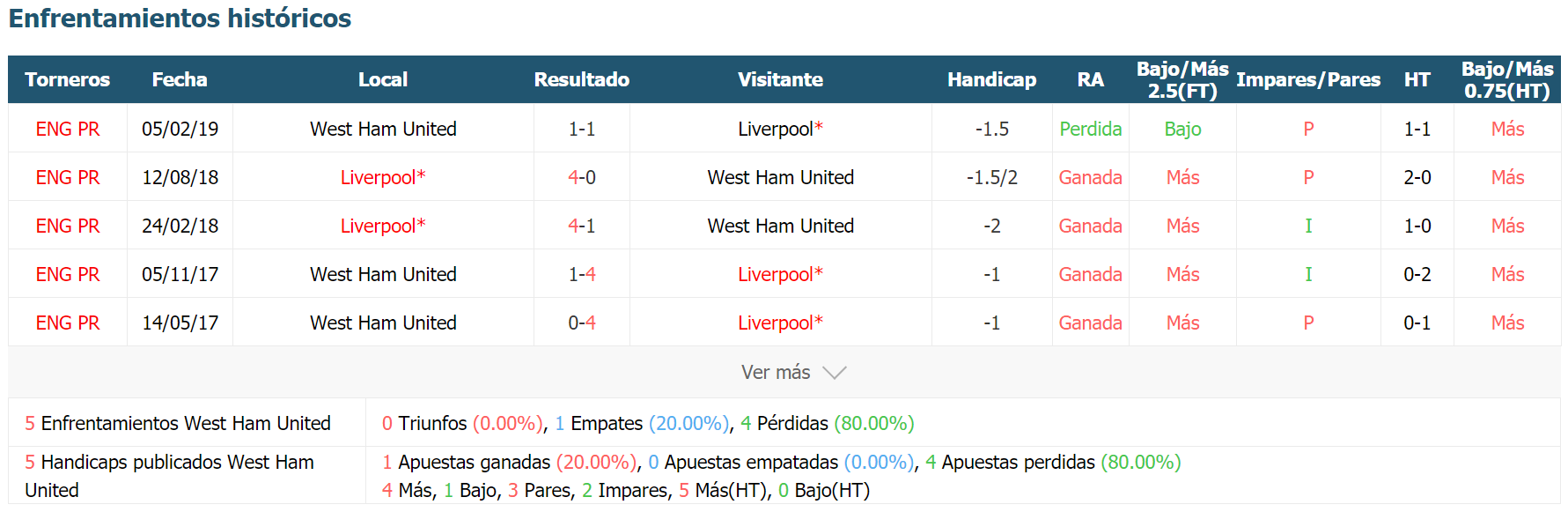The height and width of the screenshot is (512, 1568).
Task: Click the HT column header
Action: tap(1417, 79)
